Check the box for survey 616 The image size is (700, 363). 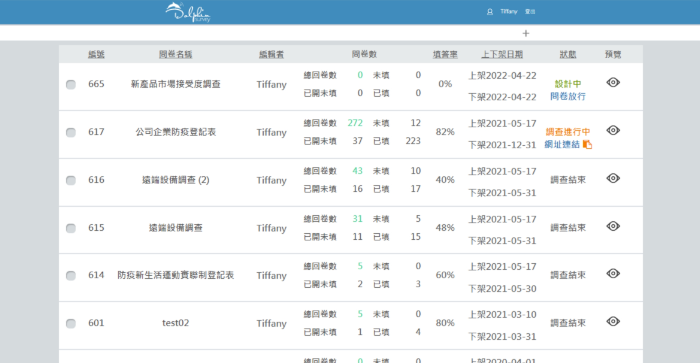click(71, 180)
